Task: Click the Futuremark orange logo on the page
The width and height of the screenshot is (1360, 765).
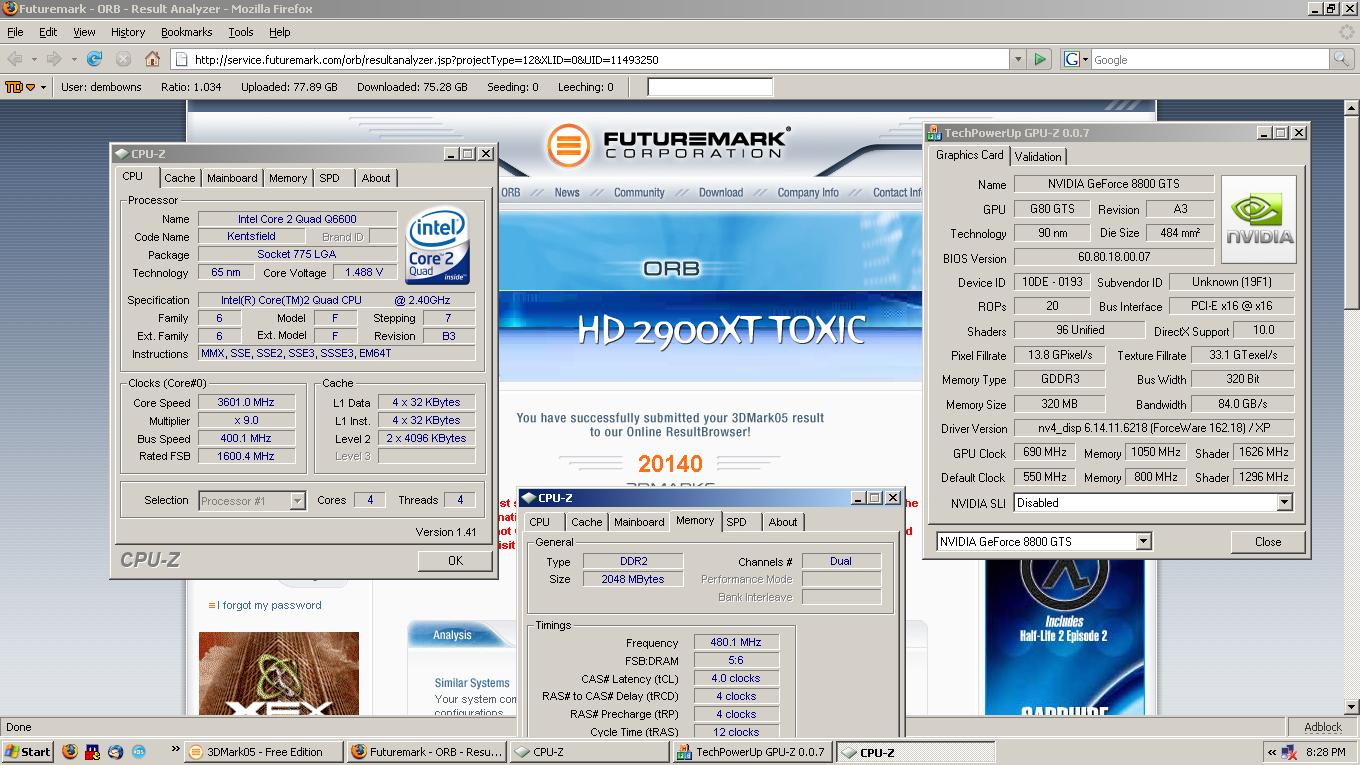Action: (568, 146)
